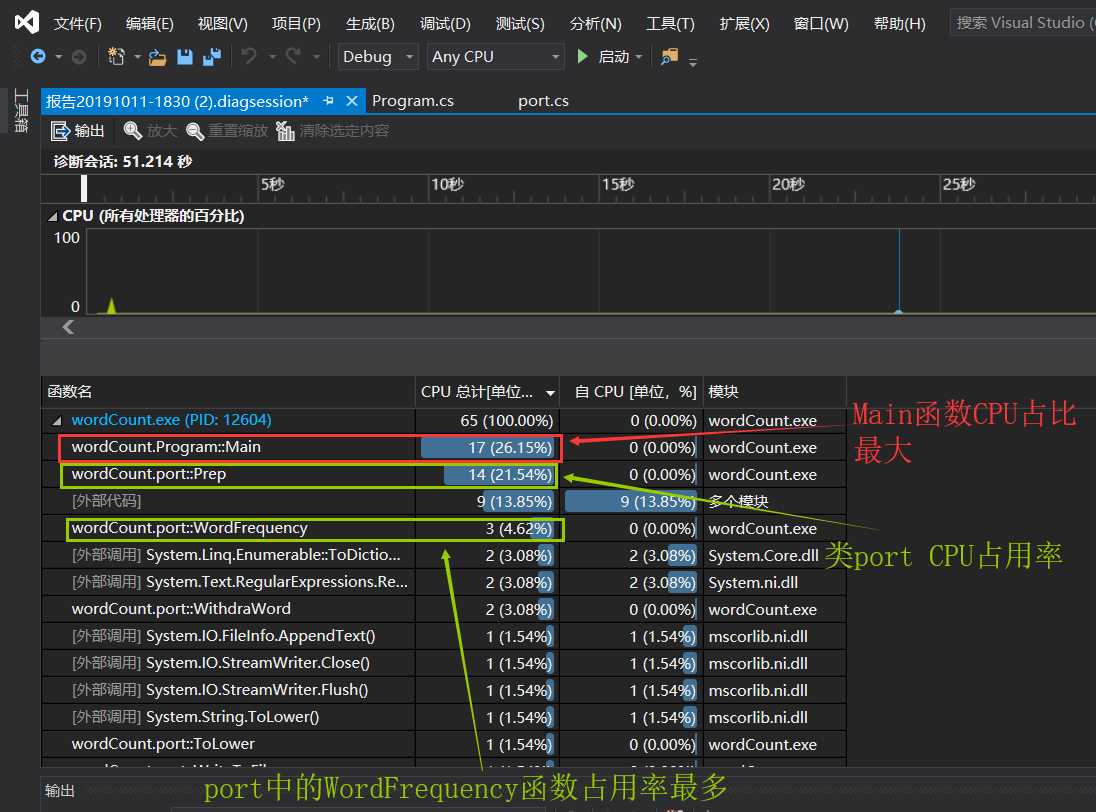Select the System.Linq.Enumerable::ToDictio... row

click(444, 556)
